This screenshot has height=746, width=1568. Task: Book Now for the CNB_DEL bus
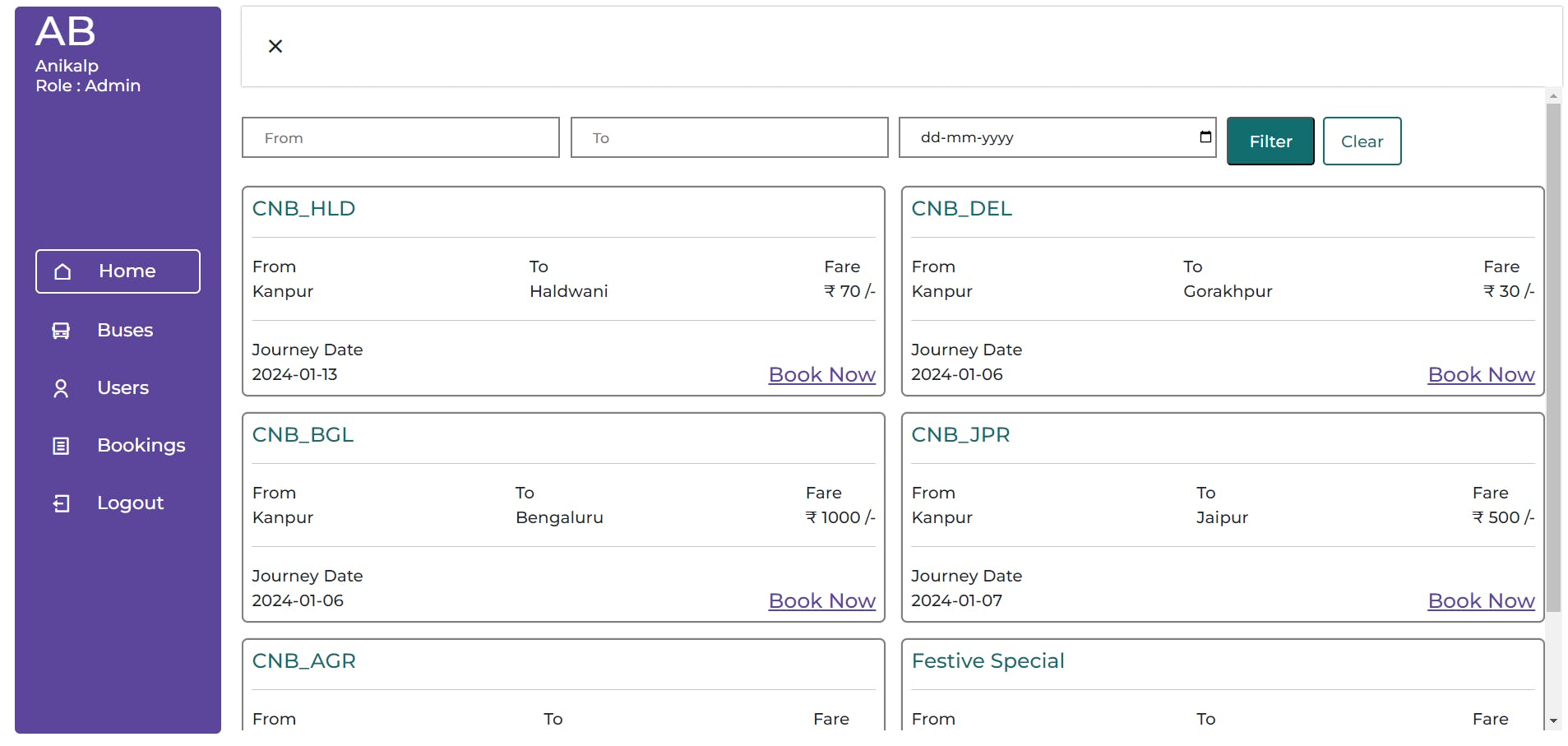click(1481, 375)
